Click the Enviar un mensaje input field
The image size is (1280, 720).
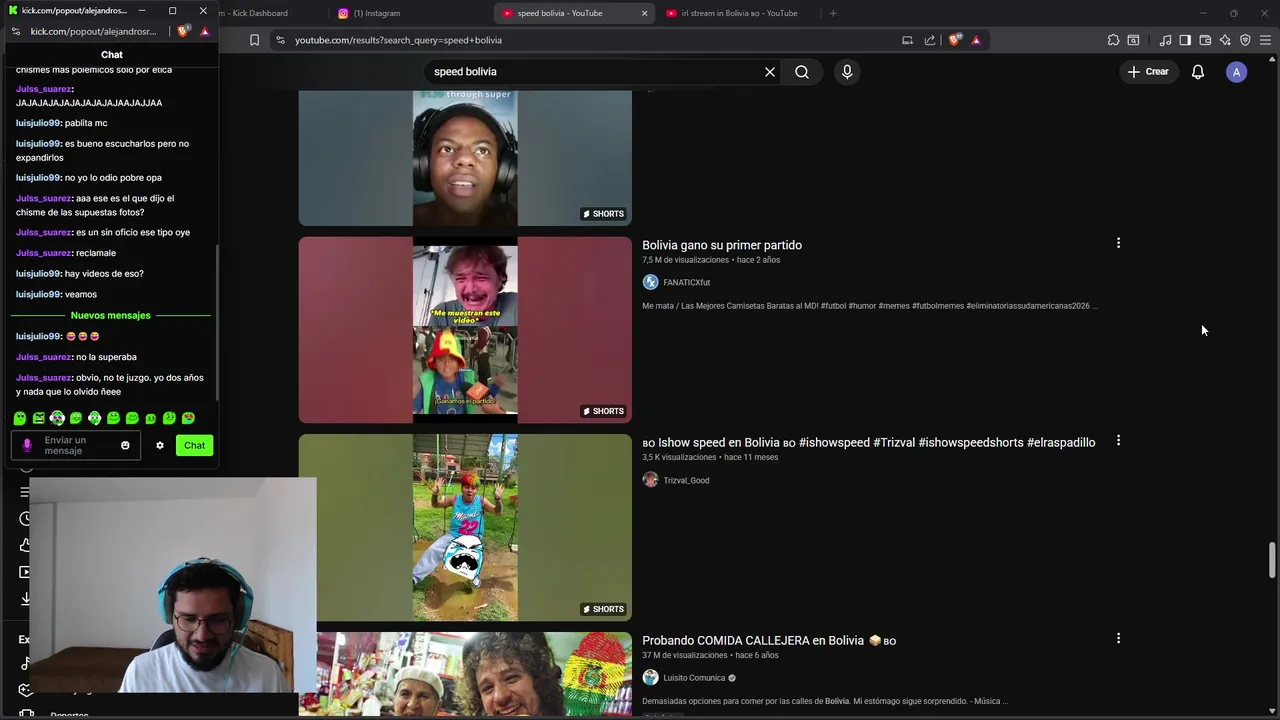(78, 445)
